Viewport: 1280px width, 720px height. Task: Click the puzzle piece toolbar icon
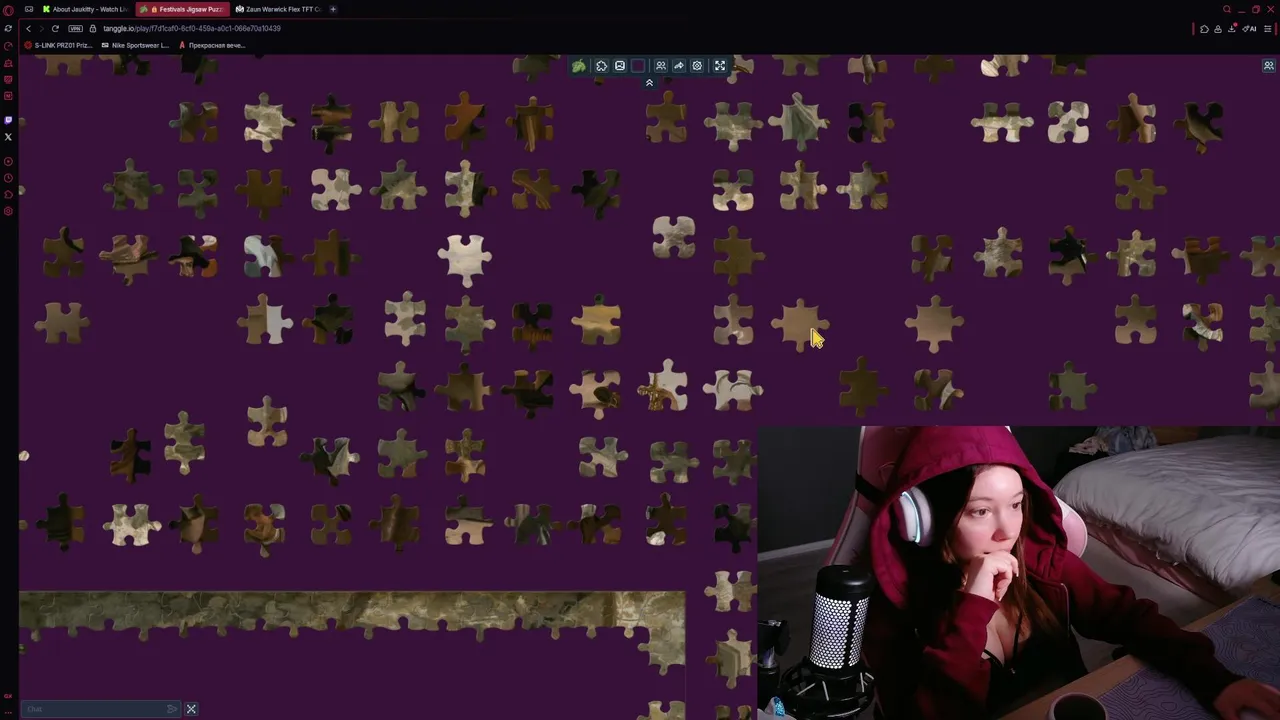[601, 66]
